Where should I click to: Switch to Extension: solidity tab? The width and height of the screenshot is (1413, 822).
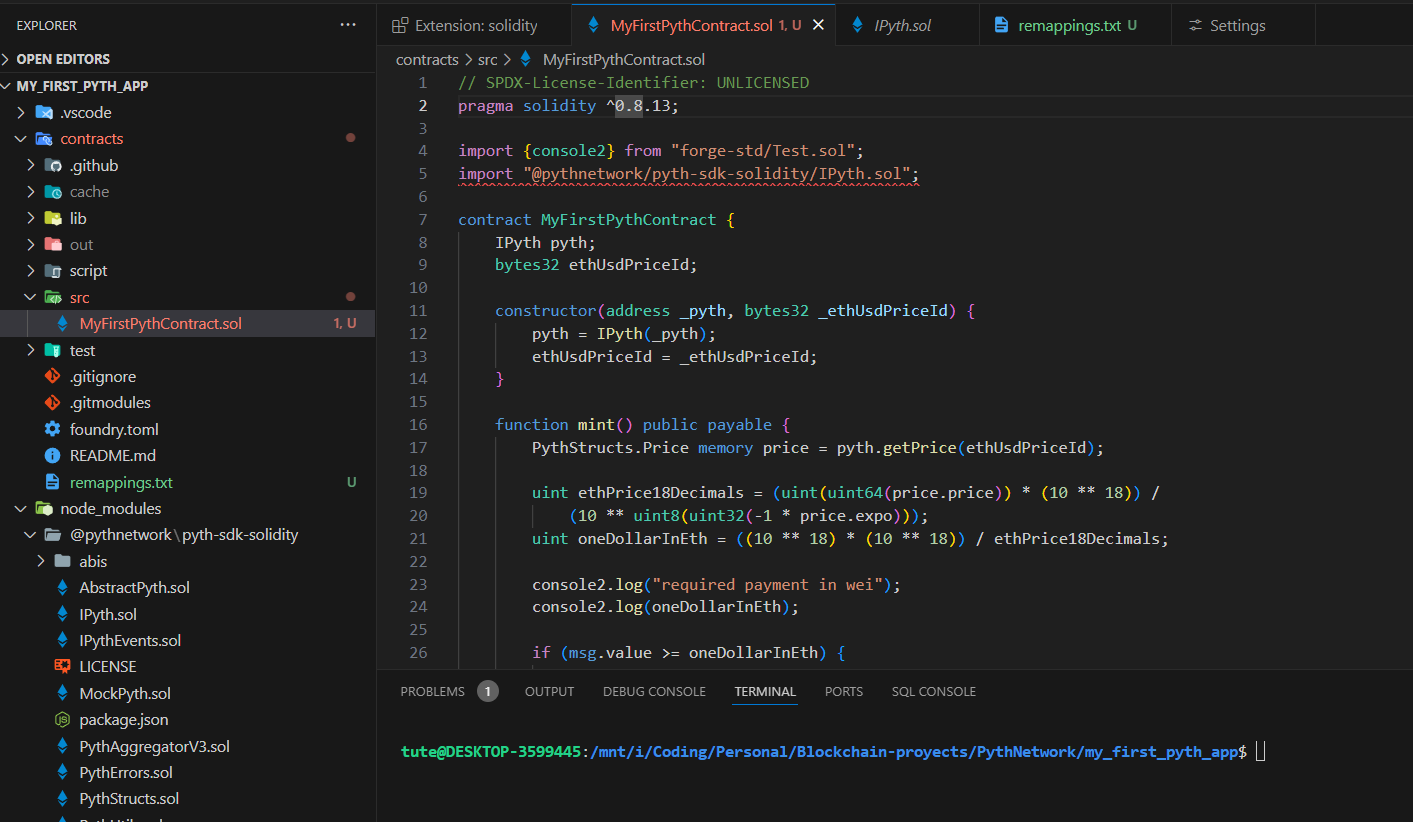pyautogui.click(x=474, y=25)
